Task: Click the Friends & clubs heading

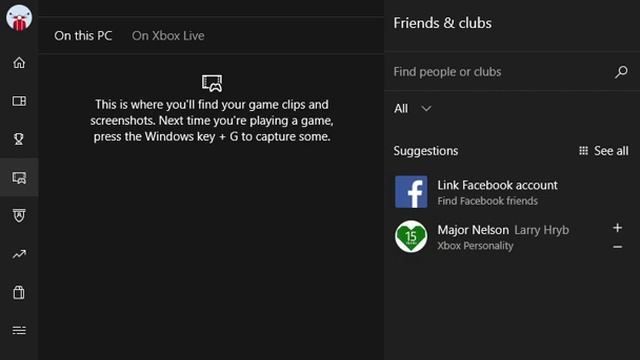Action: point(442,23)
